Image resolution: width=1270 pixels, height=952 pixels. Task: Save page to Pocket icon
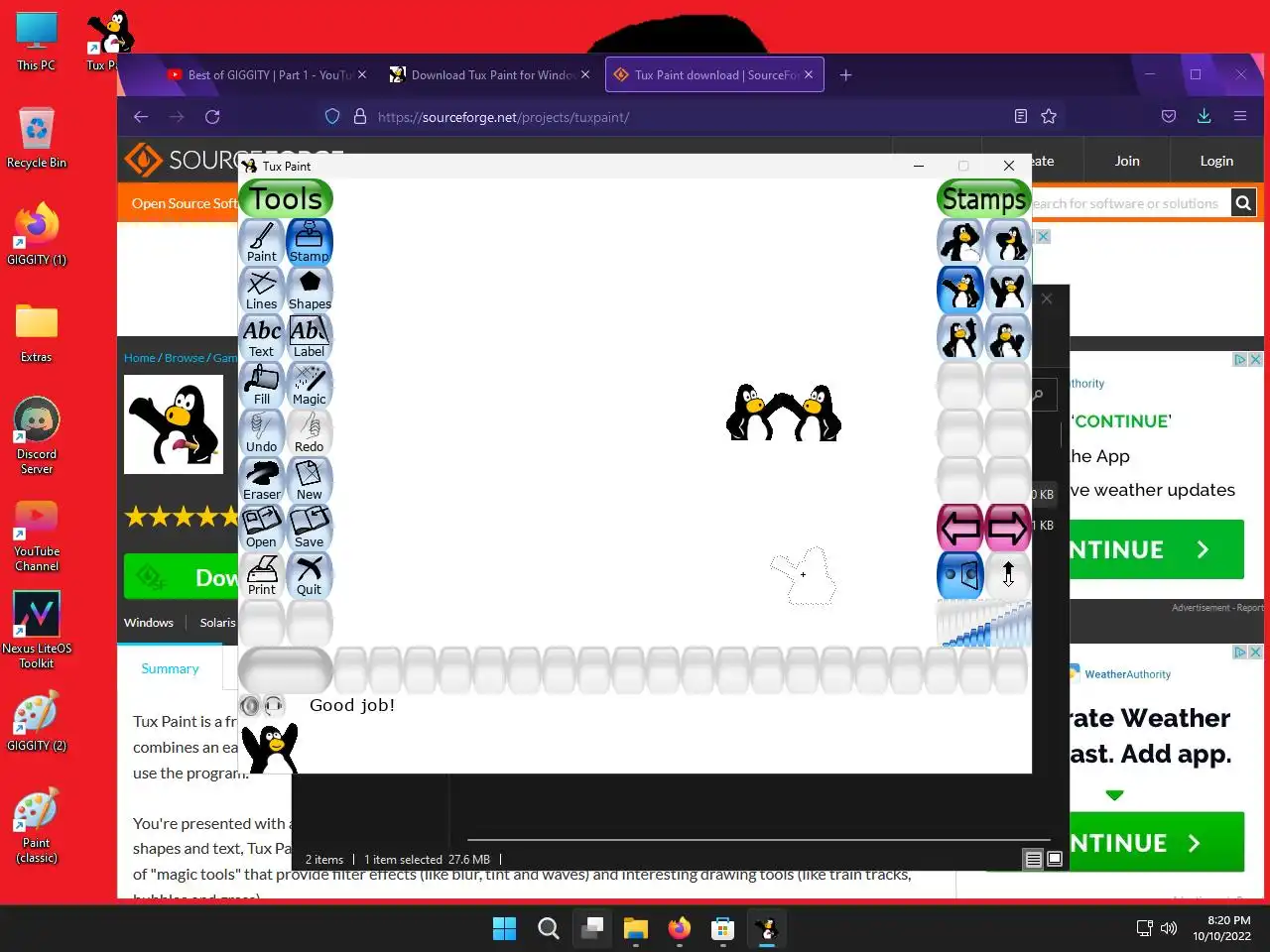tap(1169, 116)
